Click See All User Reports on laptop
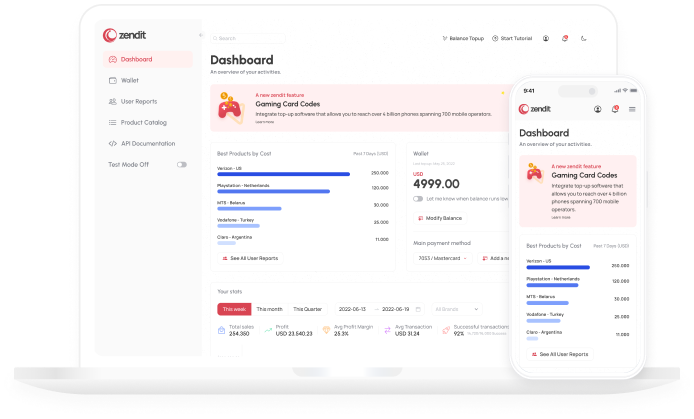Image resolution: width=694 pixels, height=419 pixels. tap(250, 258)
